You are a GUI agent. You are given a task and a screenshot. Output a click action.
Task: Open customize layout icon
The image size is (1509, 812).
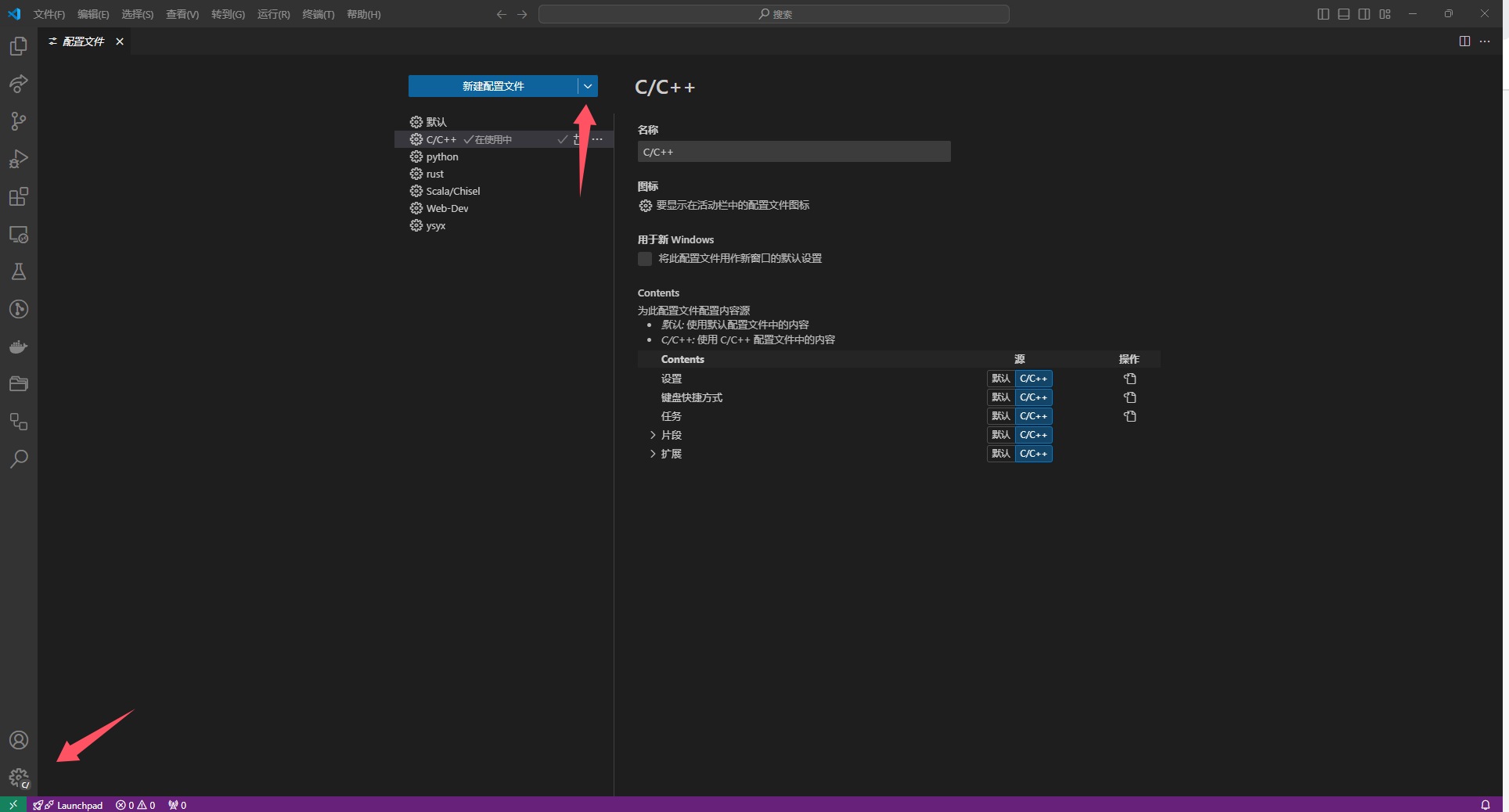pos(1385,14)
